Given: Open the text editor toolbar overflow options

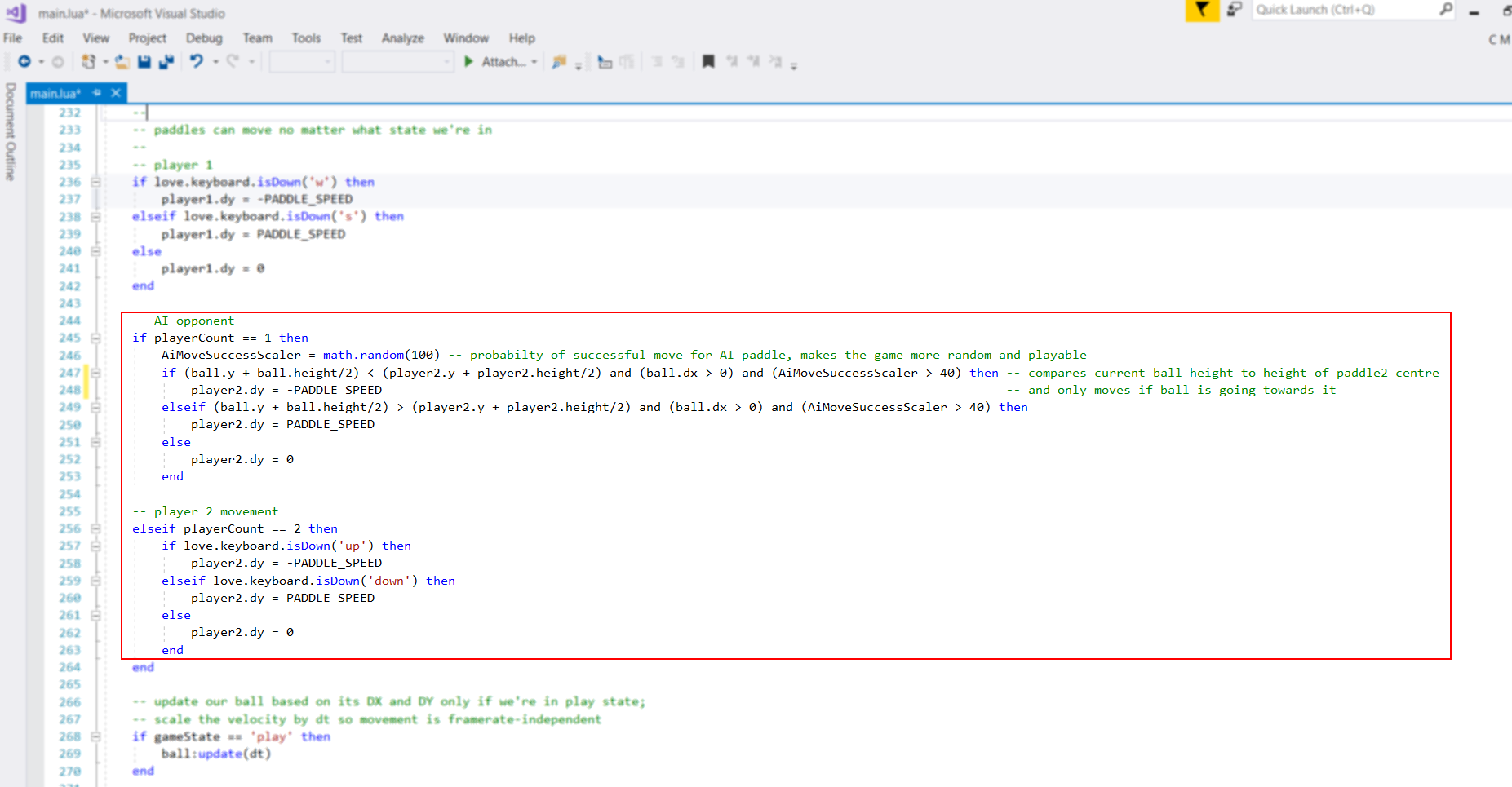Looking at the screenshot, I should point(794,65).
